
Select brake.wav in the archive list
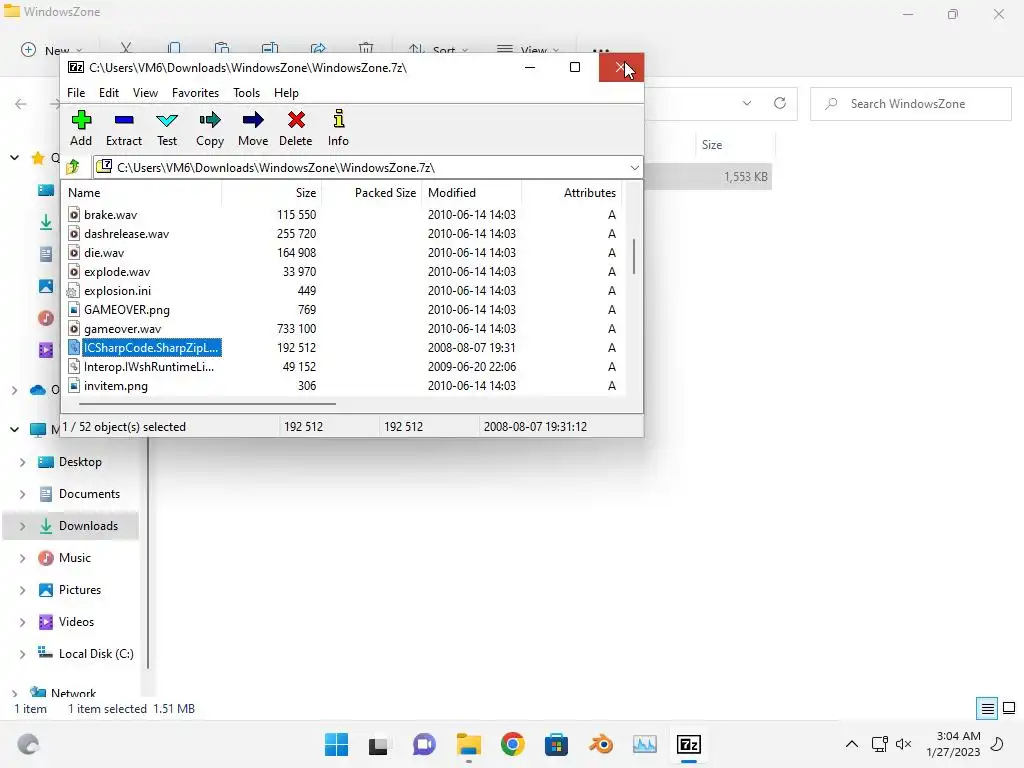click(110, 215)
